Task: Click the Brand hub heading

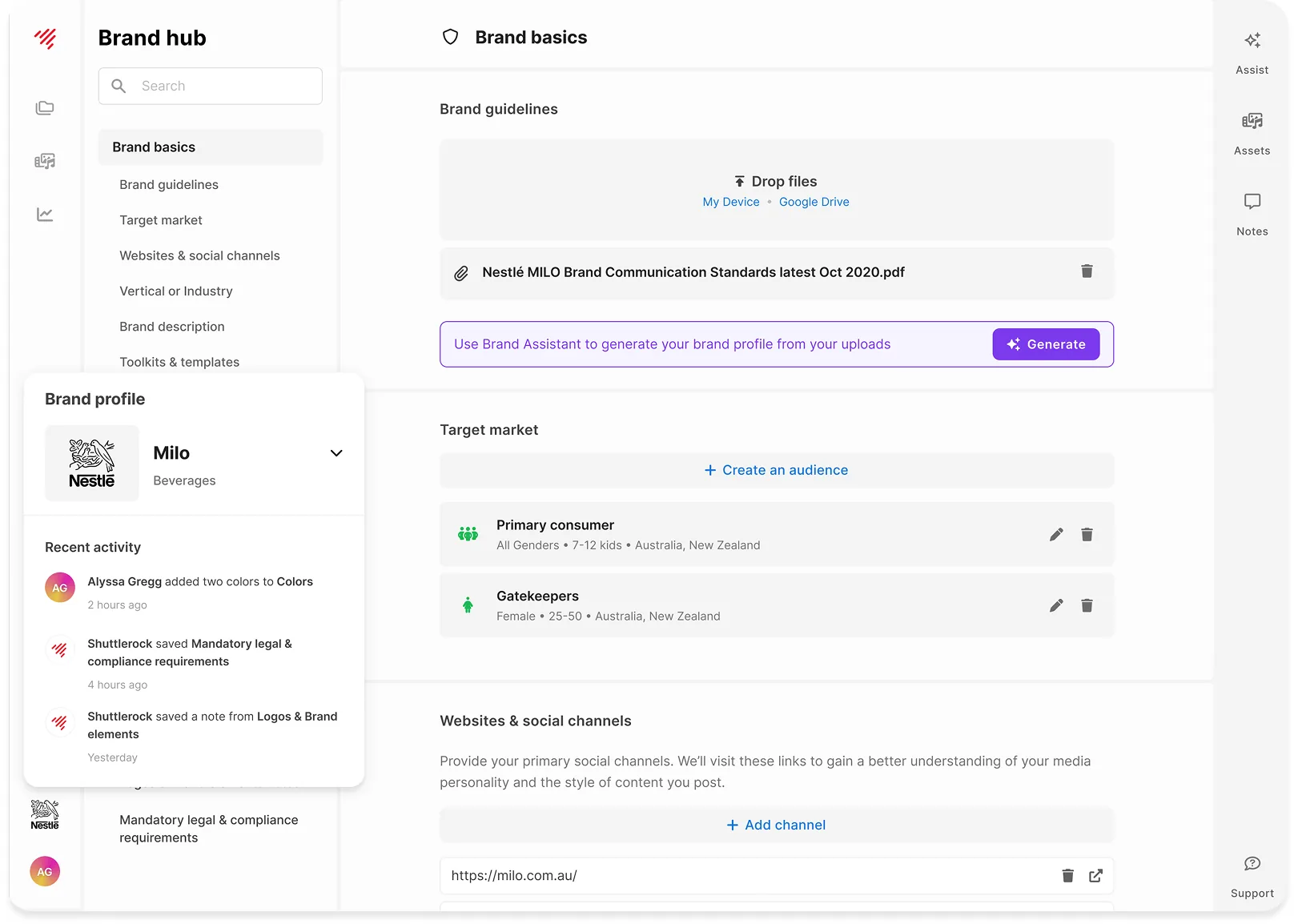Action: pyautogui.click(x=152, y=38)
